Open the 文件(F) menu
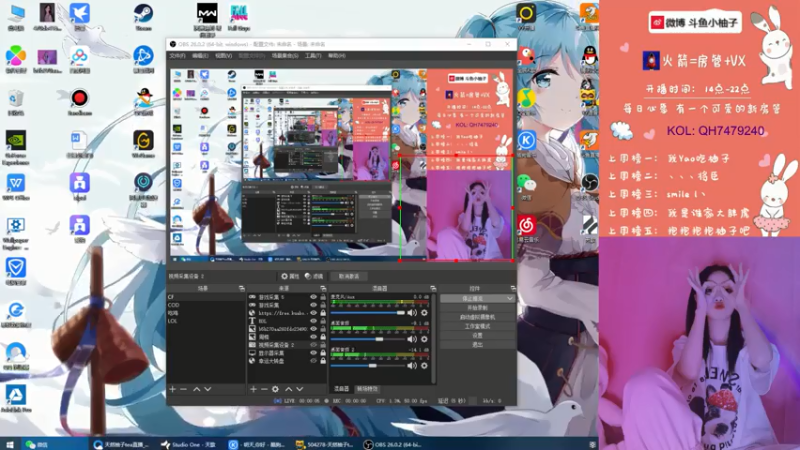Viewport: 800px width, 450px height. point(177,56)
